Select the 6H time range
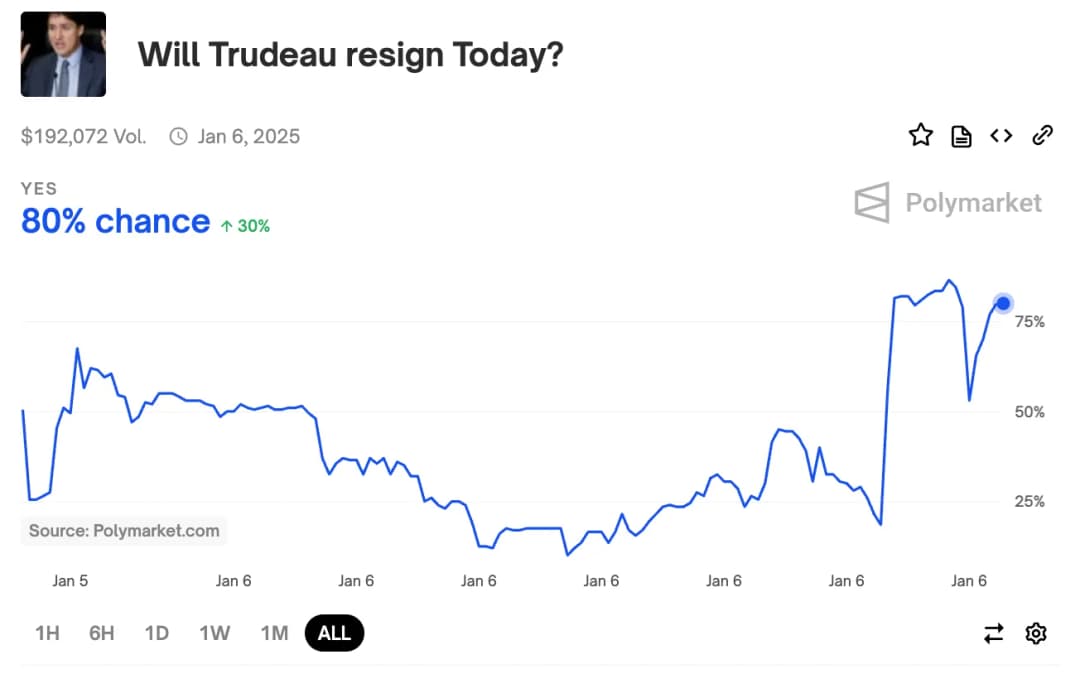The width and height of the screenshot is (1080, 674). coord(101,633)
